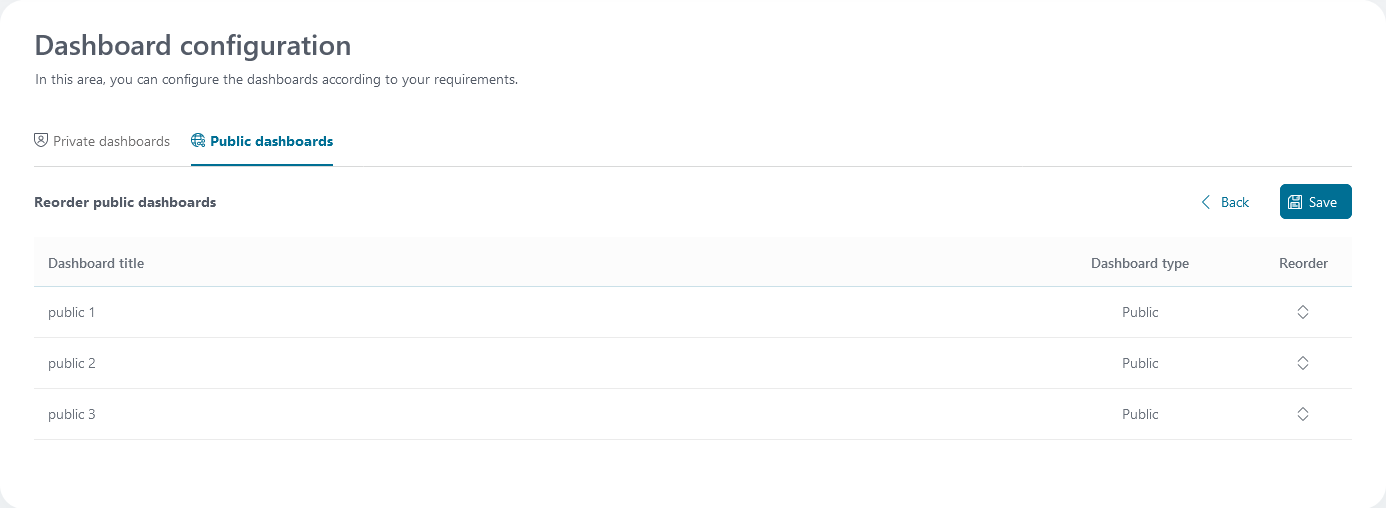Click the shield icon beside Private dashboards

tap(41, 141)
